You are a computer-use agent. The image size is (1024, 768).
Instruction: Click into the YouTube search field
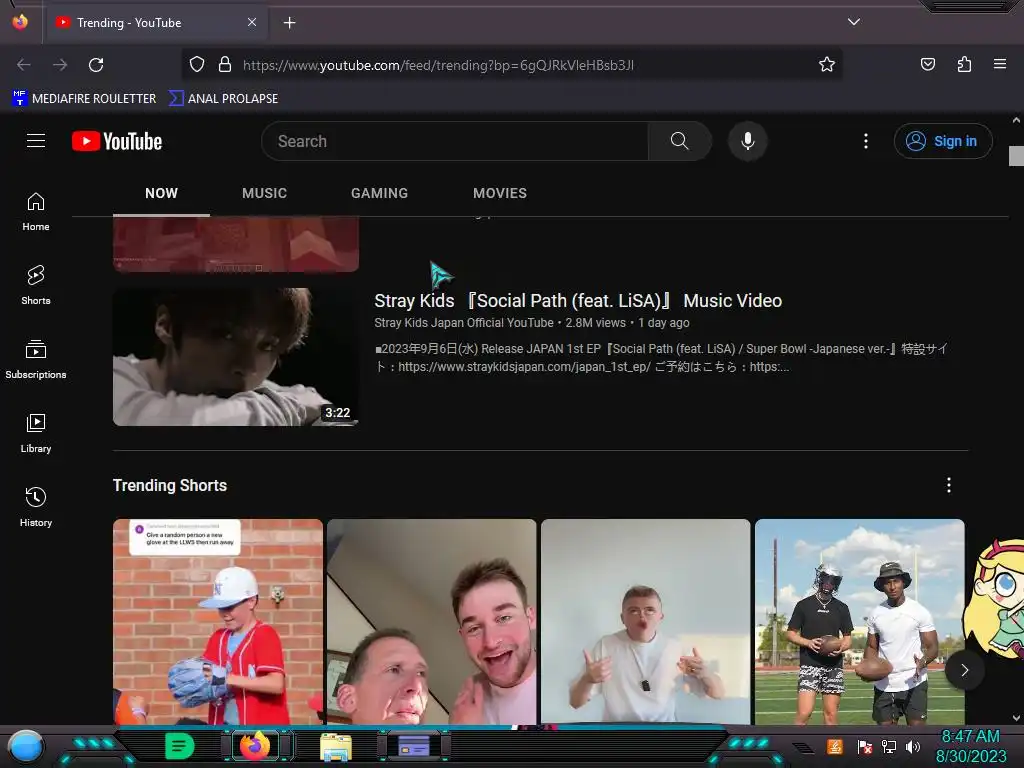(455, 141)
